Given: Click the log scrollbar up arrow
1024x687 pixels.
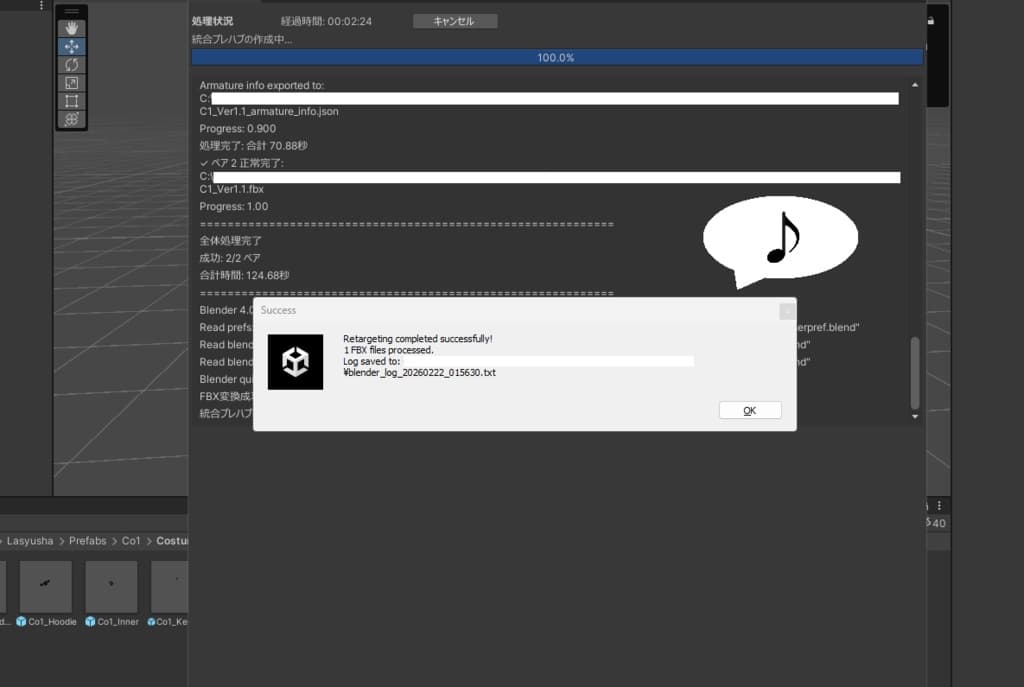Looking at the screenshot, I should tap(915, 85).
